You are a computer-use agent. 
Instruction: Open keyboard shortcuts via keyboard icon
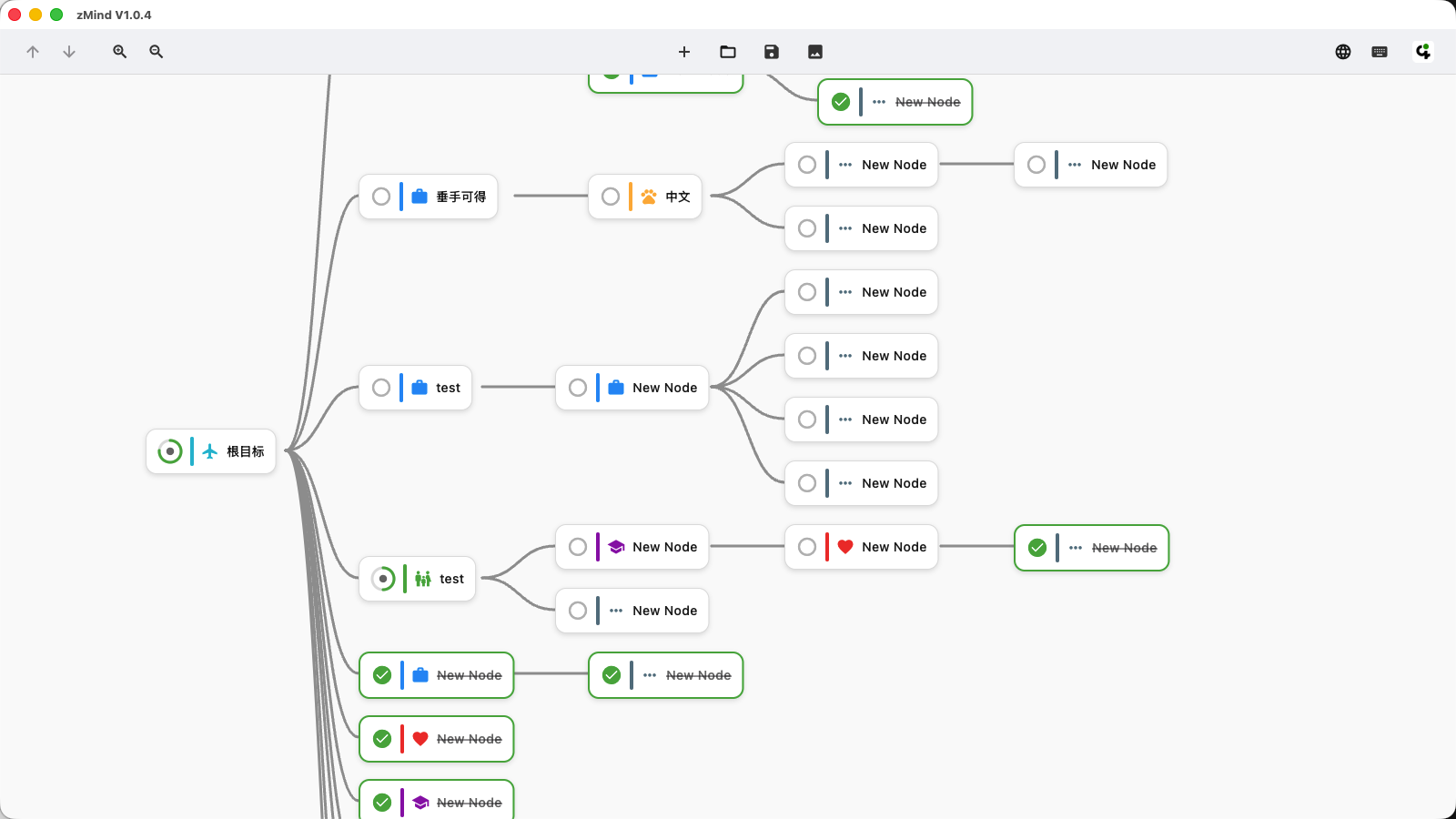[1379, 52]
